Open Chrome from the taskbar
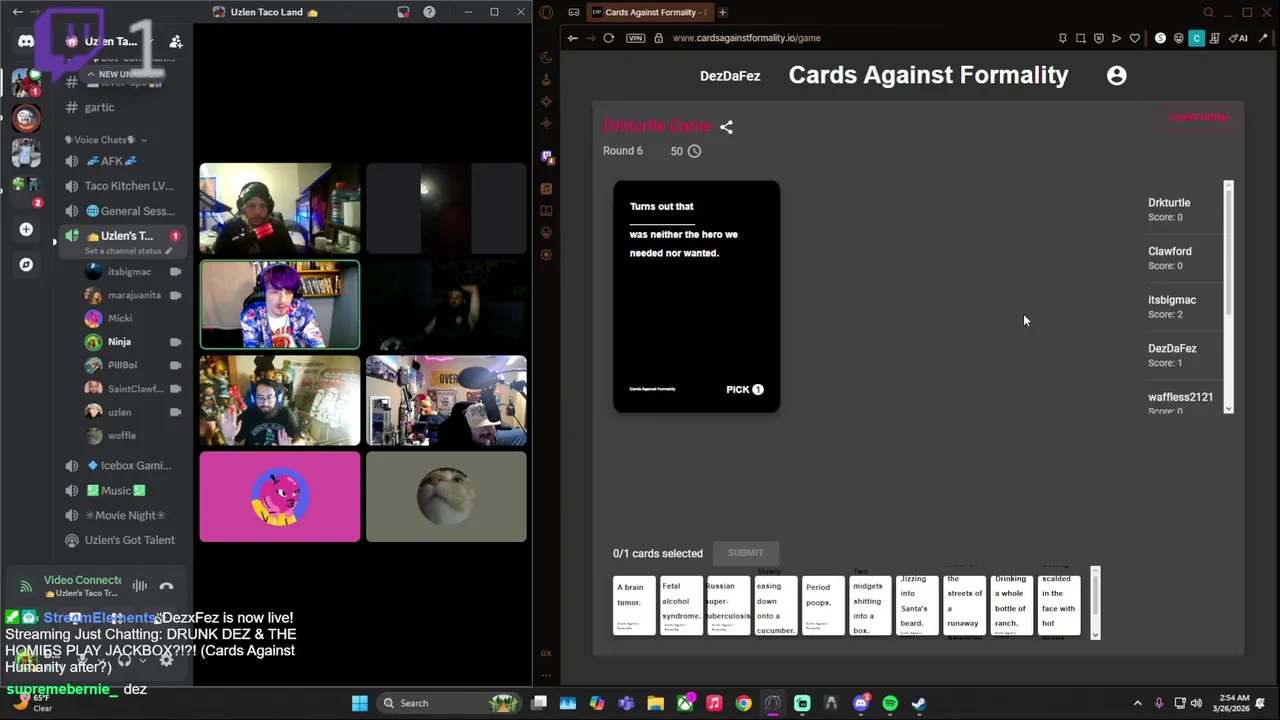1280x720 pixels. [743, 703]
